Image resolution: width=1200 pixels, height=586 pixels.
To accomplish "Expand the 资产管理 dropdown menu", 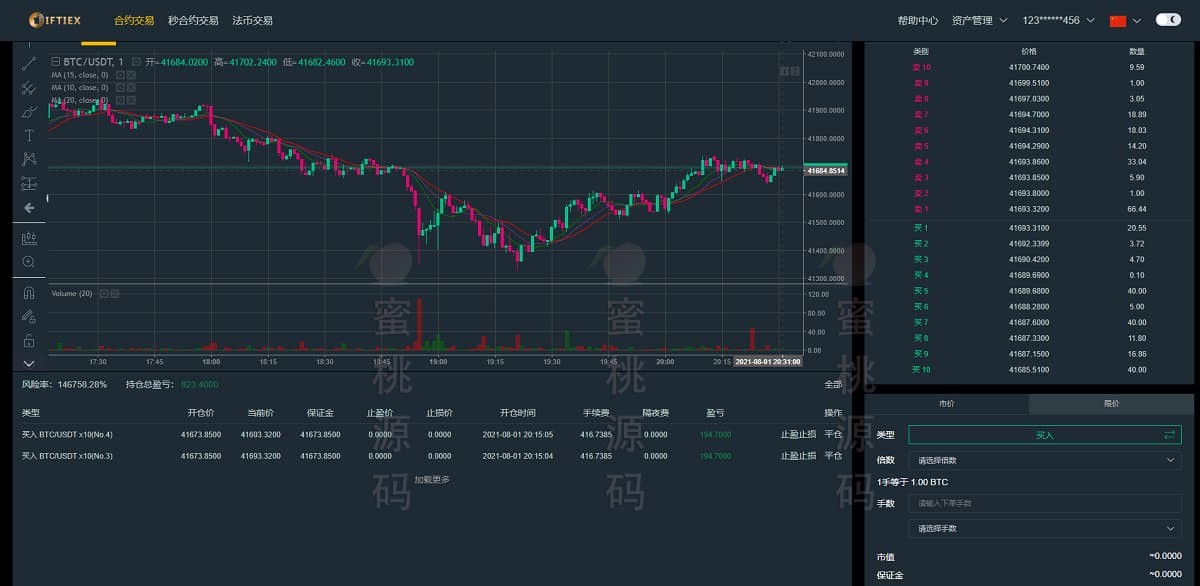I will point(979,20).
